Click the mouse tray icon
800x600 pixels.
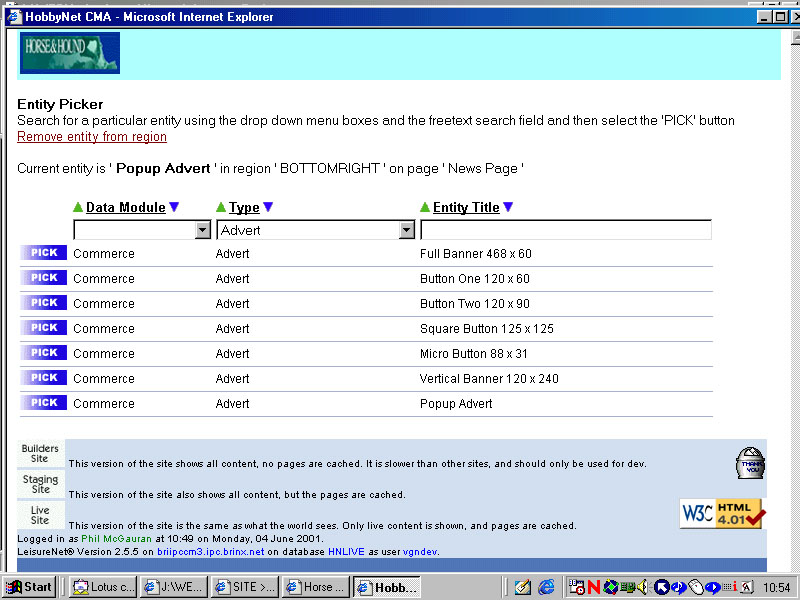point(695,587)
